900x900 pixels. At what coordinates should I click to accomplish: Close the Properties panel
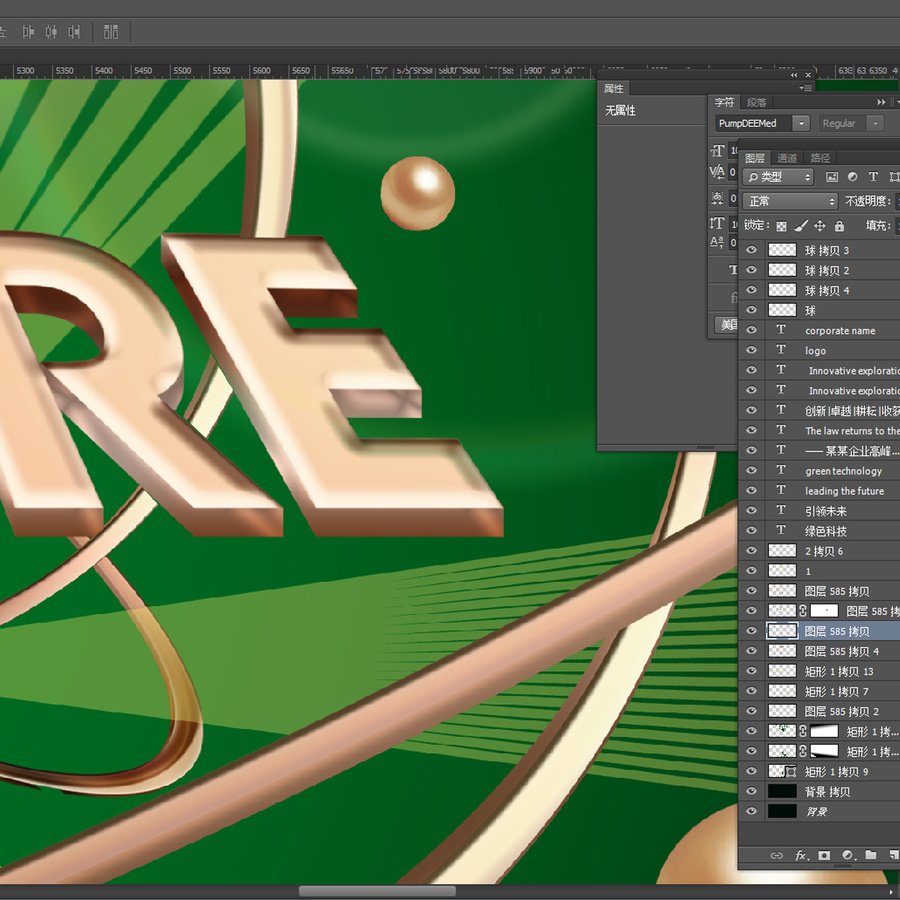[808, 75]
